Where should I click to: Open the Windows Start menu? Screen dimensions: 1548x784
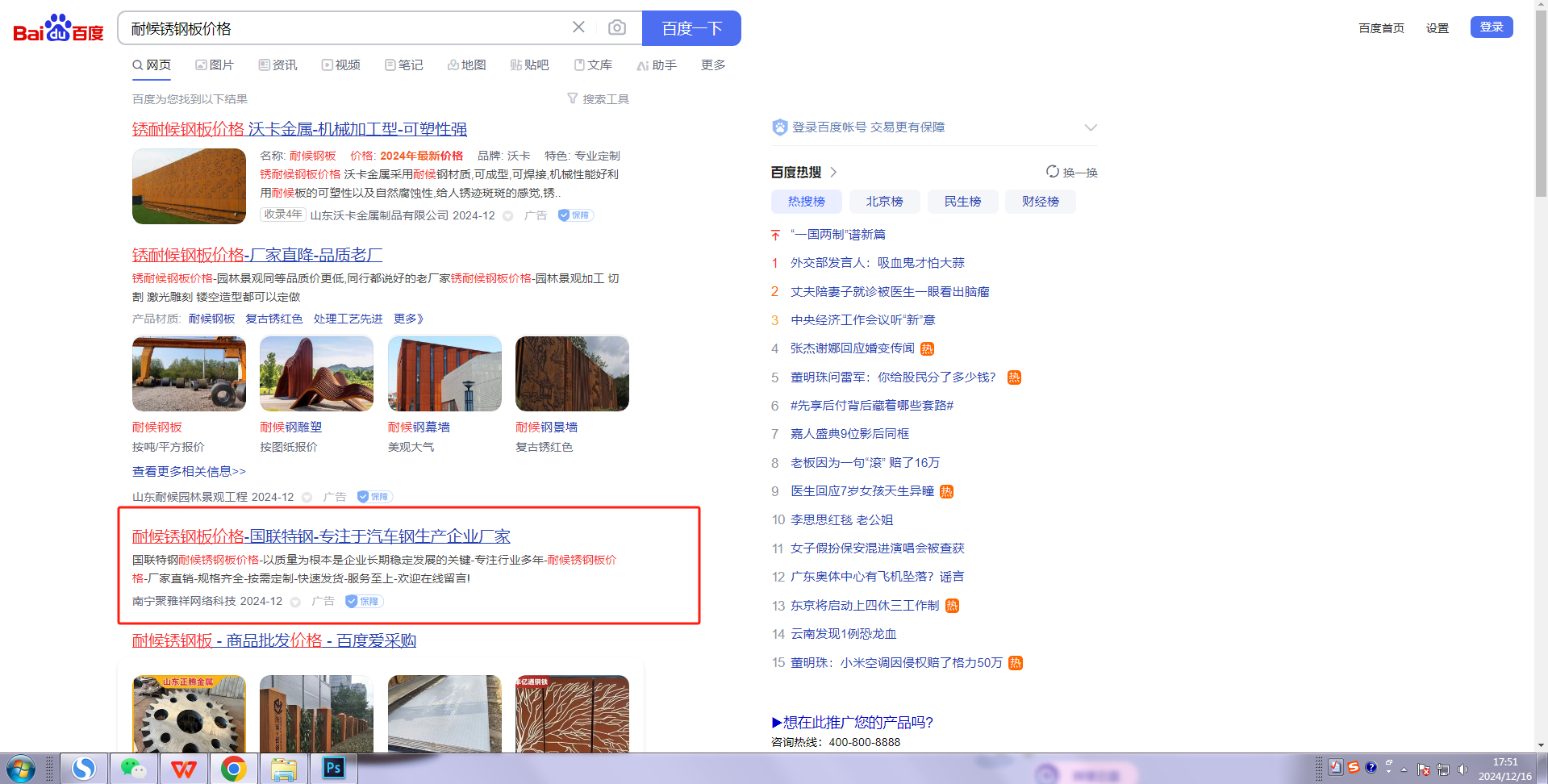[21, 769]
